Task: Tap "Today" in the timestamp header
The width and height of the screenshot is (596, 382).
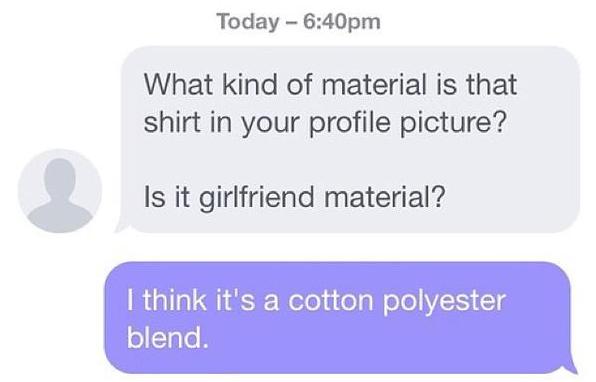Action: 247,22
